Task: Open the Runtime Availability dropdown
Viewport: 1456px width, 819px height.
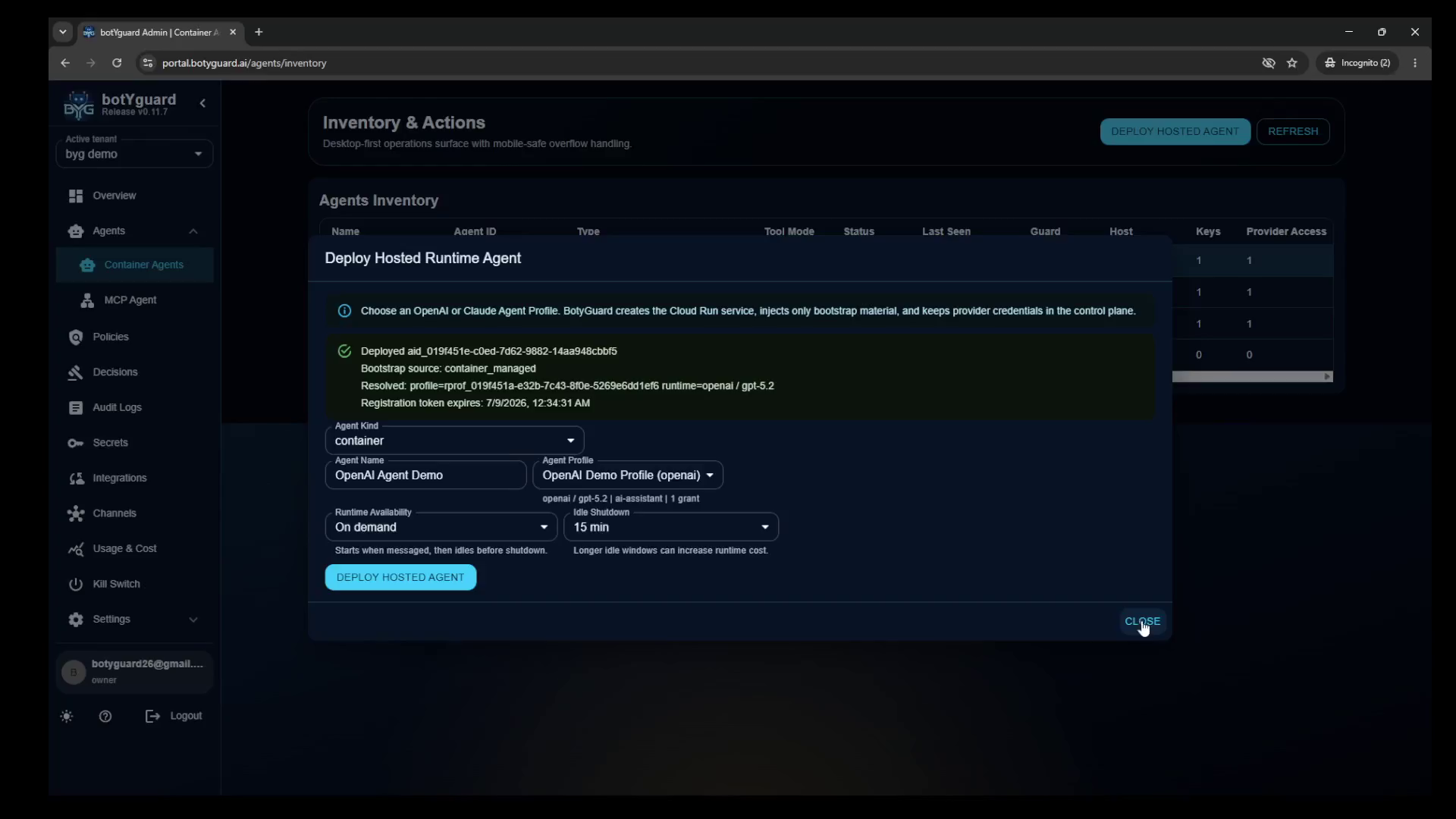Action: 441,527
